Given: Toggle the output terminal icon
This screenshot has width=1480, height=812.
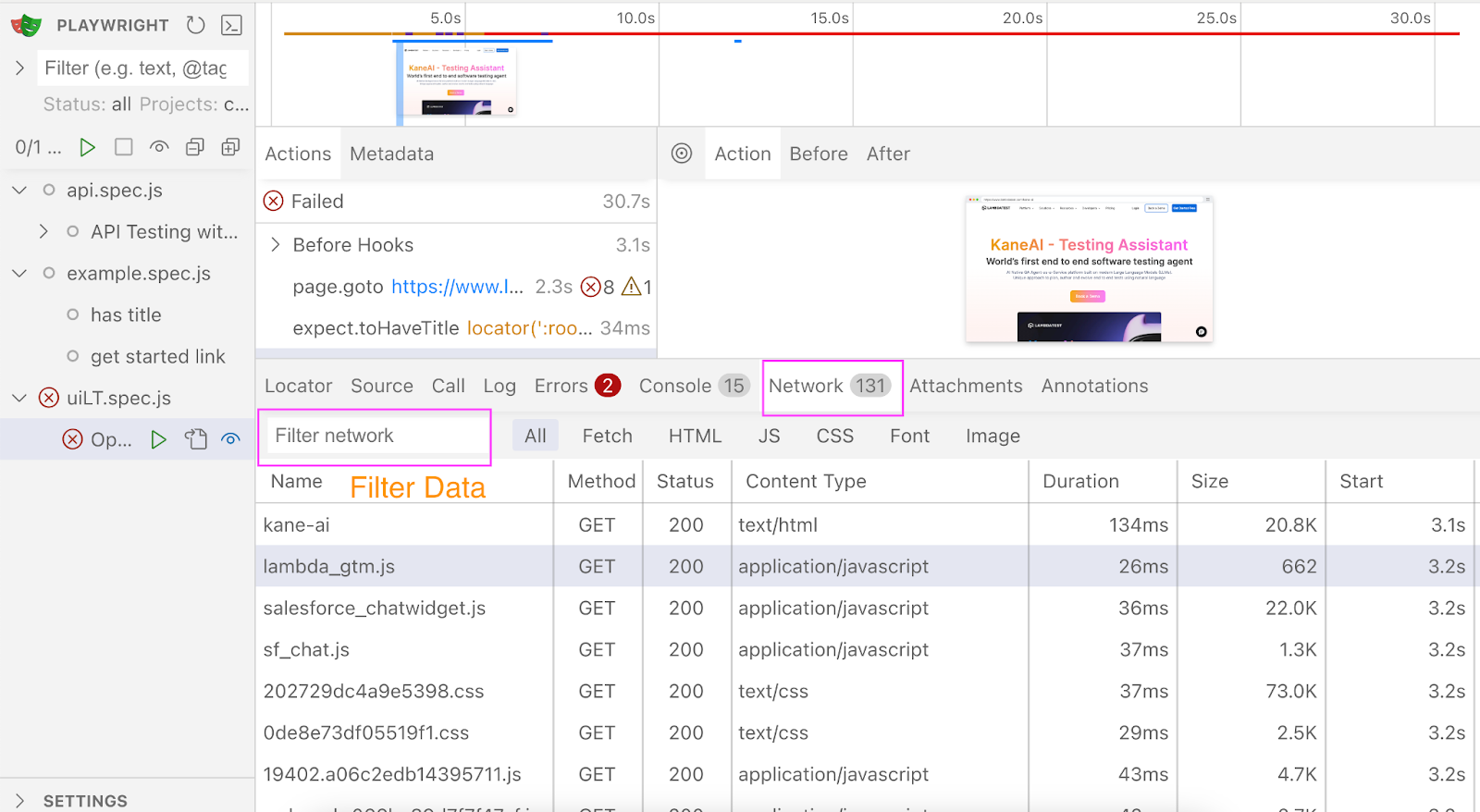Looking at the screenshot, I should (x=232, y=25).
